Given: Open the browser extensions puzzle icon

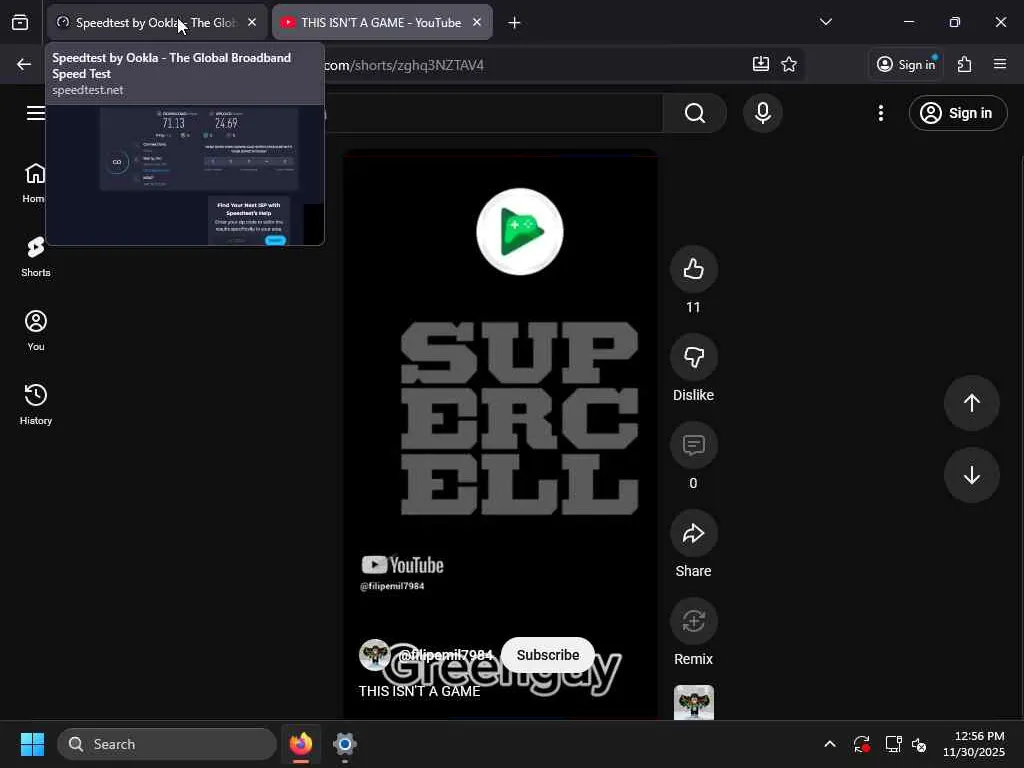Looking at the screenshot, I should (965, 64).
